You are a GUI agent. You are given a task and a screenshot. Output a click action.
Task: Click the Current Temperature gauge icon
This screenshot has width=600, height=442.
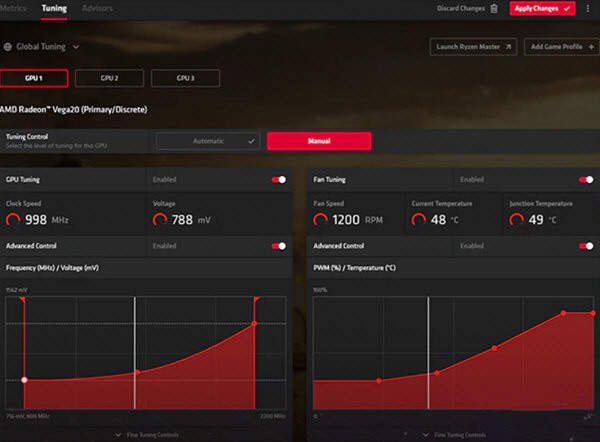coord(419,220)
